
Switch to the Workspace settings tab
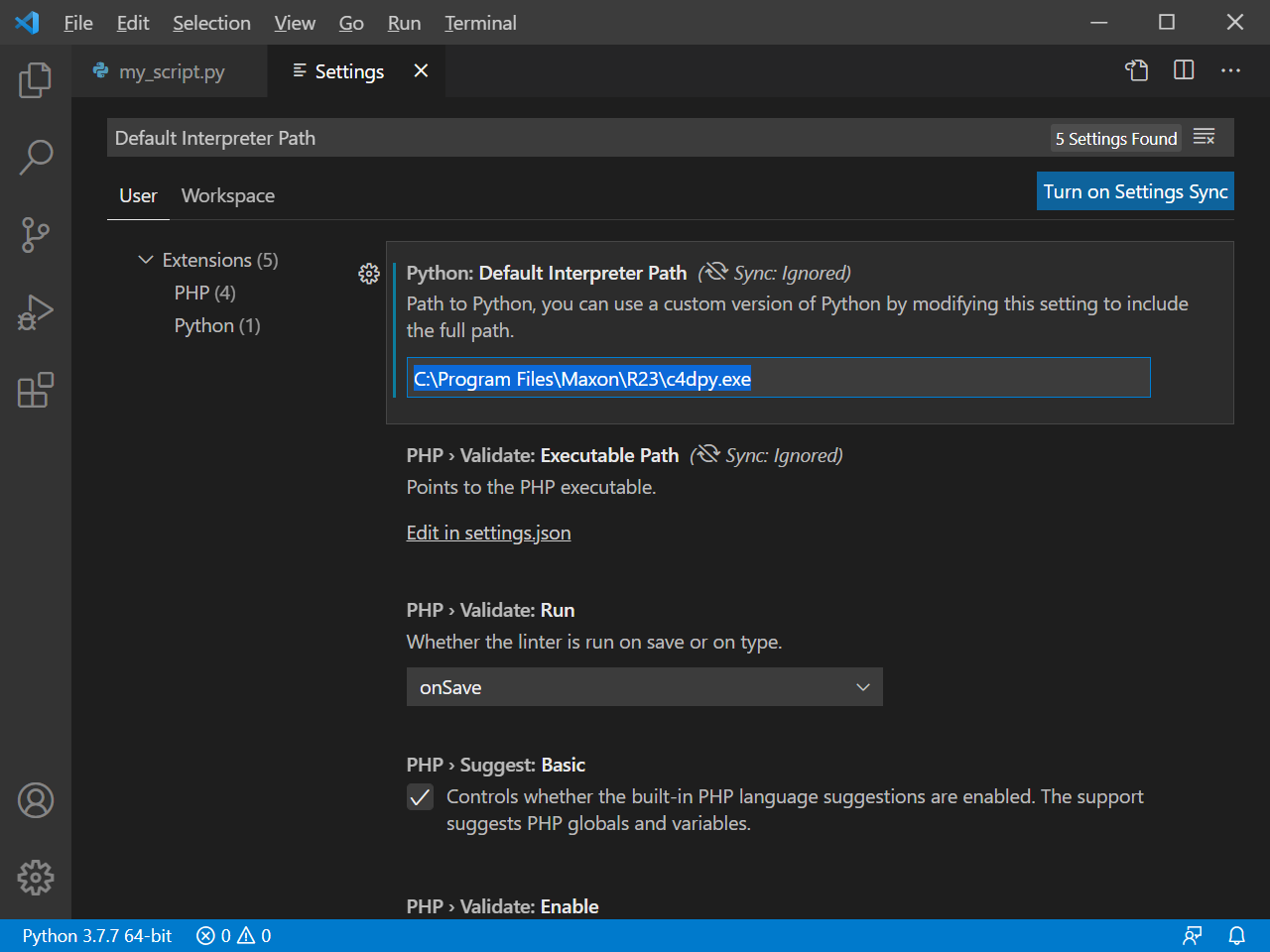(227, 195)
